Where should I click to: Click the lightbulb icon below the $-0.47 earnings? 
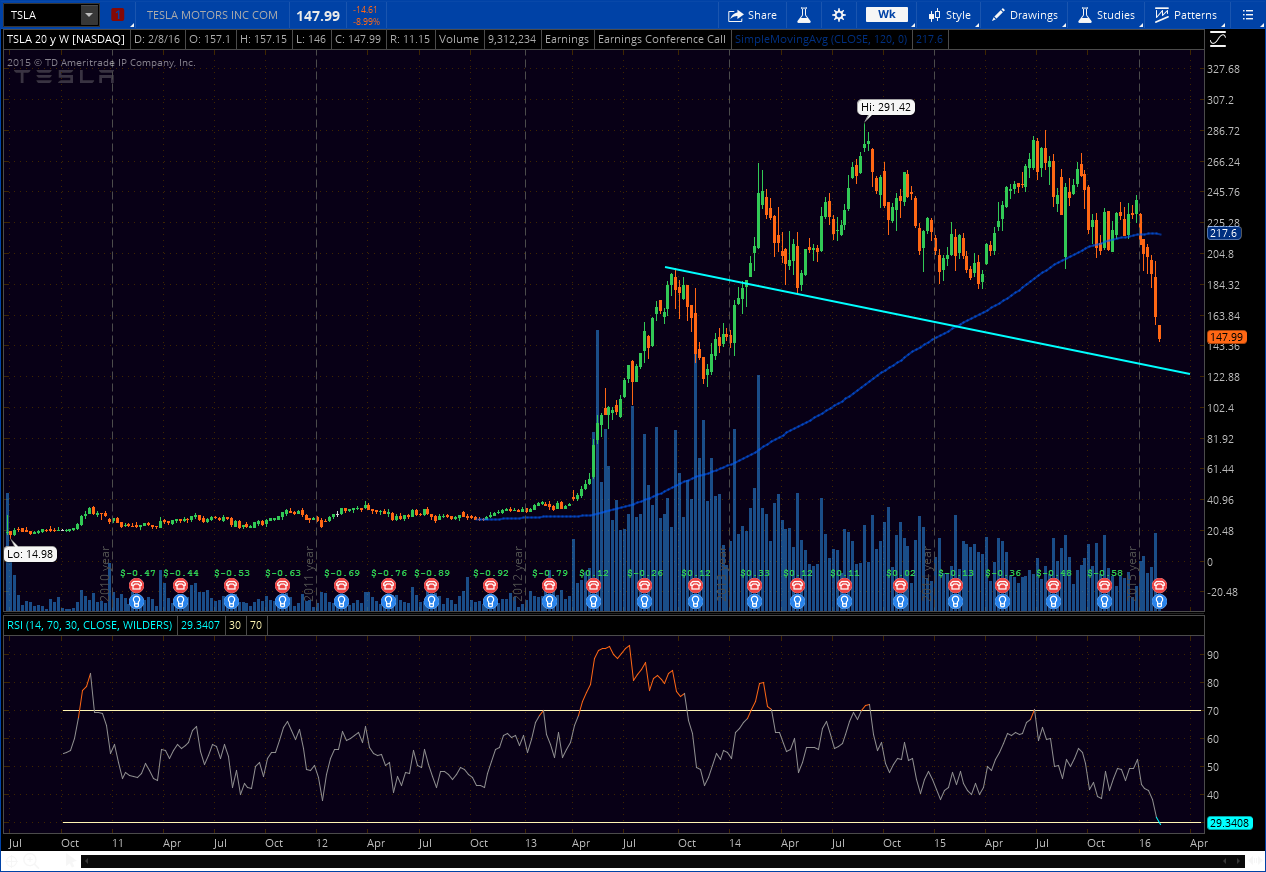click(x=137, y=602)
